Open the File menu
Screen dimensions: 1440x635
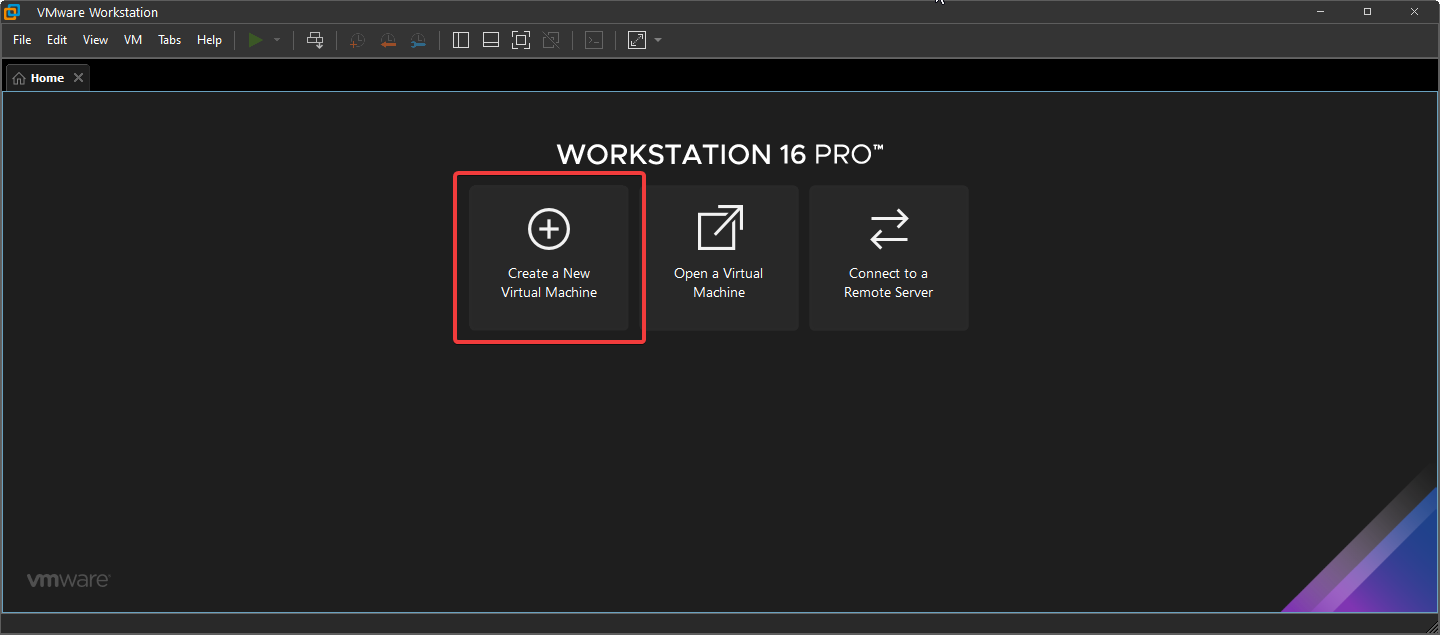[x=22, y=40]
